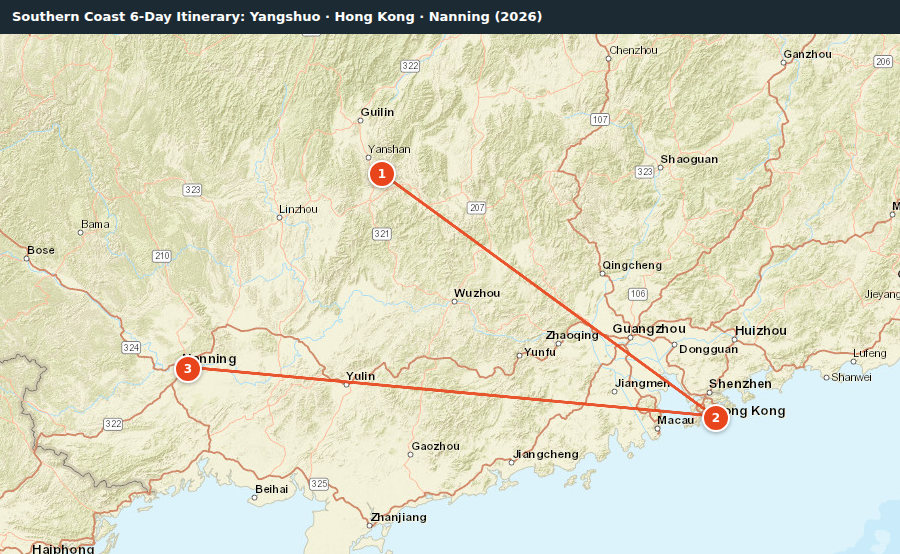
Task: Click the Chenzhou city label
Action: 633,51
